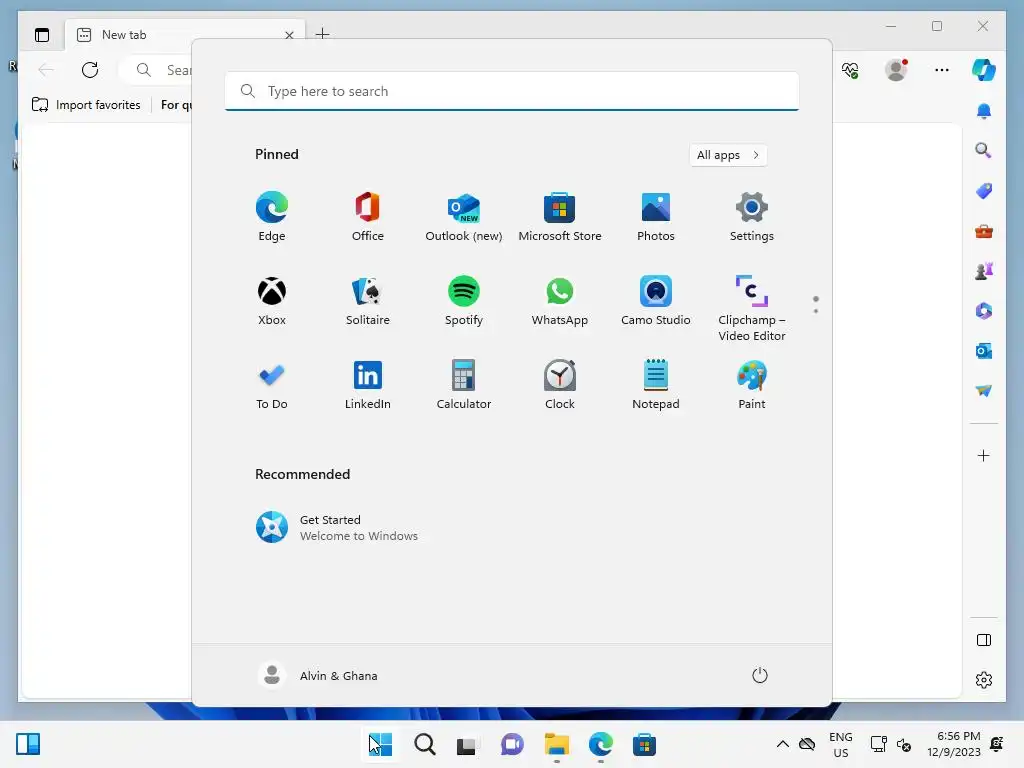
Task: Open the Clock app
Action: (x=560, y=385)
